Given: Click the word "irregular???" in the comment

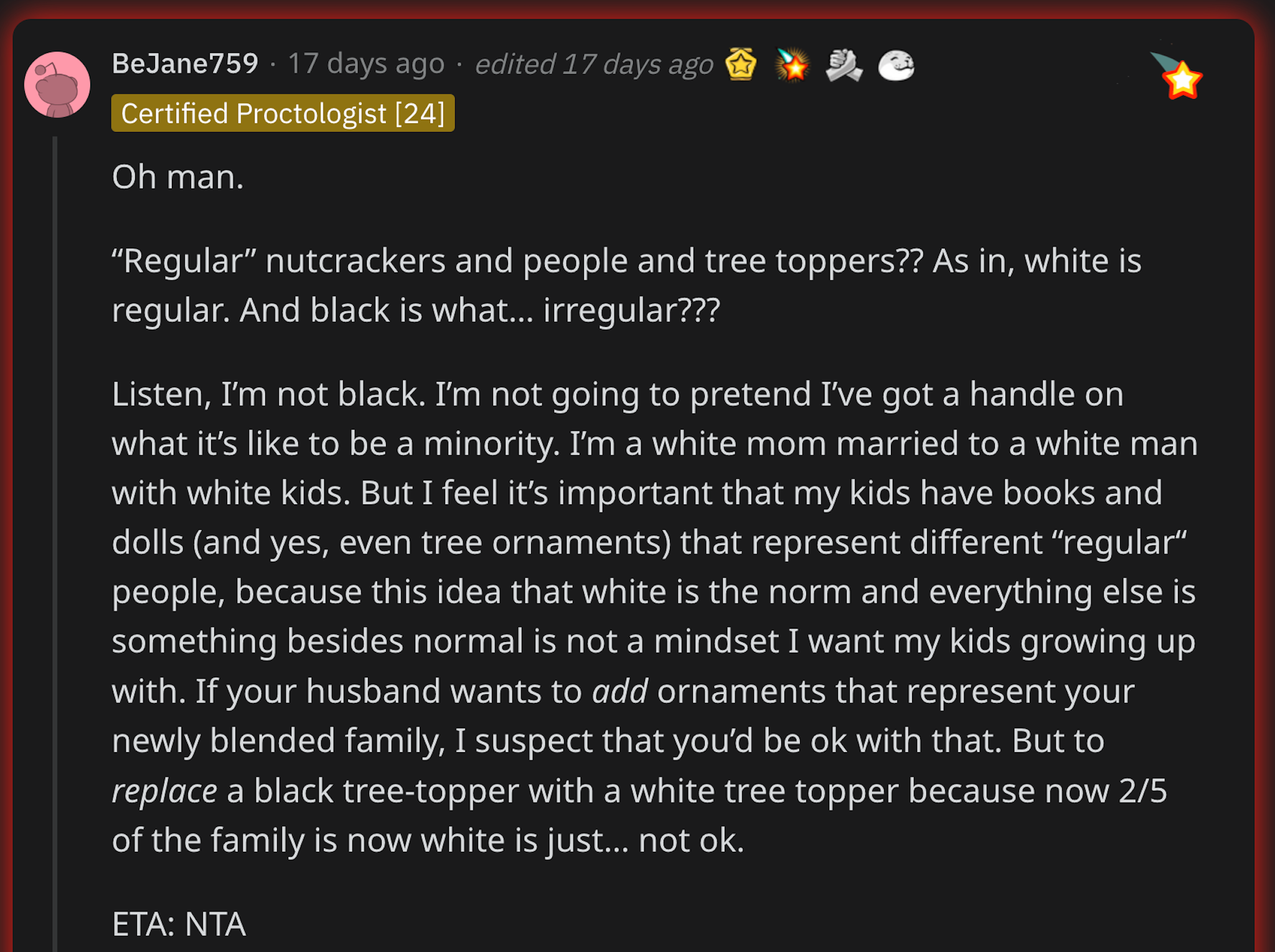Looking at the screenshot, I should click(631, 310).
